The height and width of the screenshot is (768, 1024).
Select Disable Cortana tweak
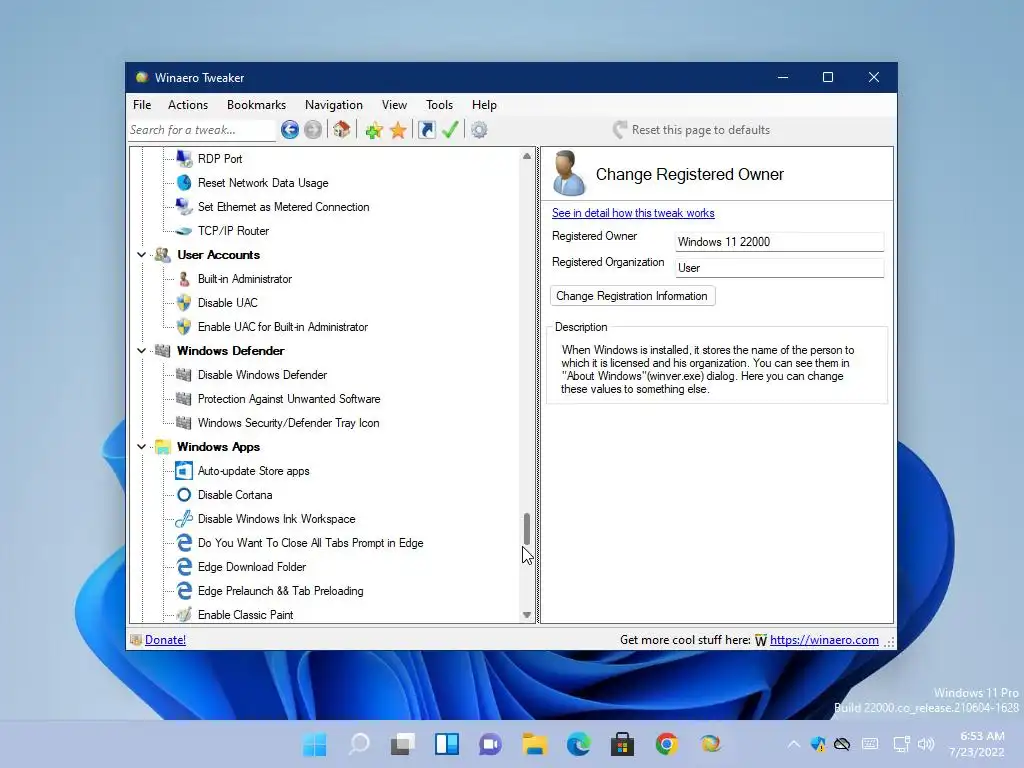coord(234,495)
